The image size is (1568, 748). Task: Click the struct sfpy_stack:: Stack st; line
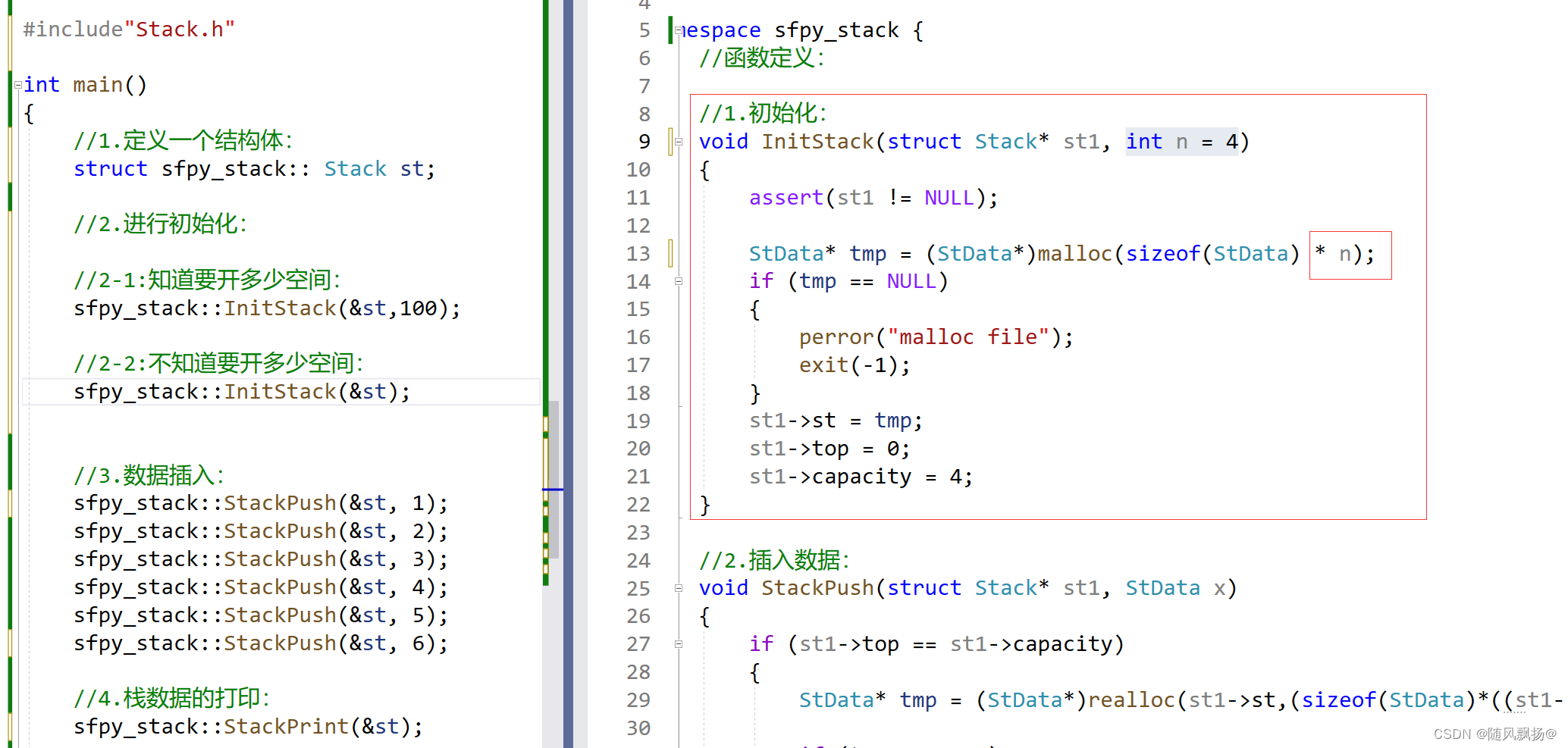(255, 169)
